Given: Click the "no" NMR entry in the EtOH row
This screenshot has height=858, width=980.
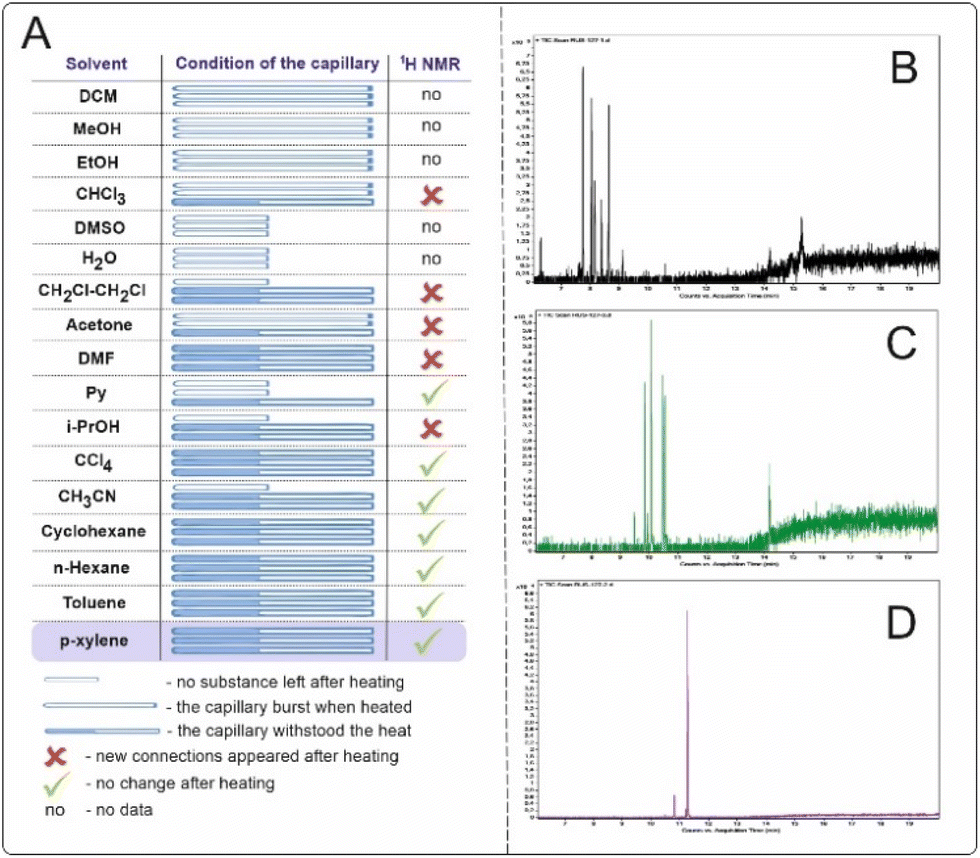Looking at the screenshot, I should click(431, 160).
